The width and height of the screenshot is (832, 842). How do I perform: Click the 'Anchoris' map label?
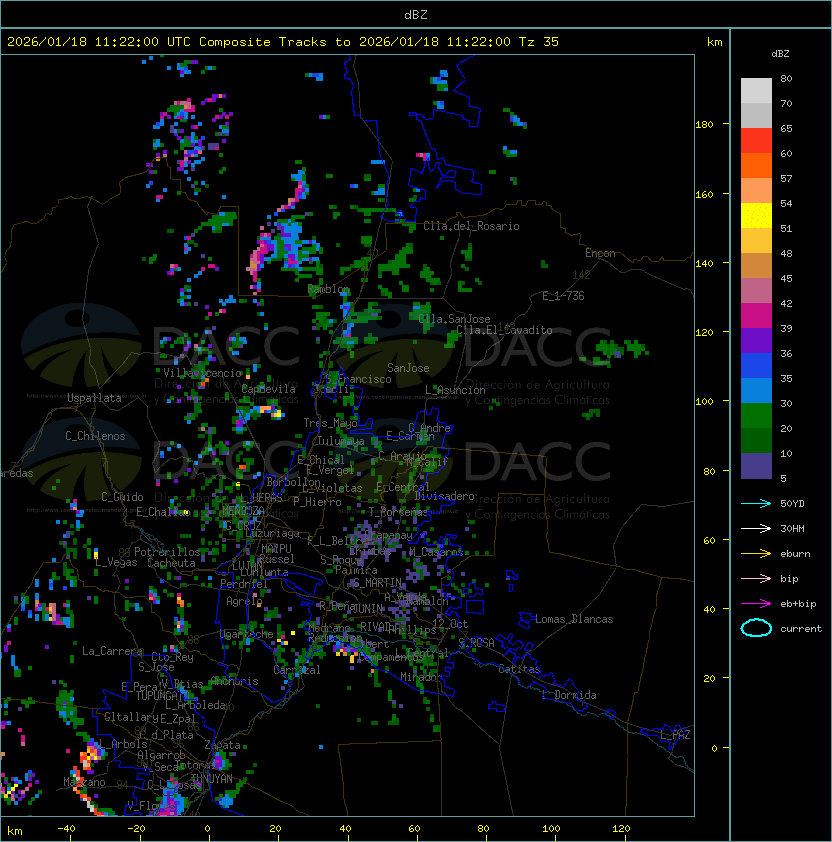234,681
